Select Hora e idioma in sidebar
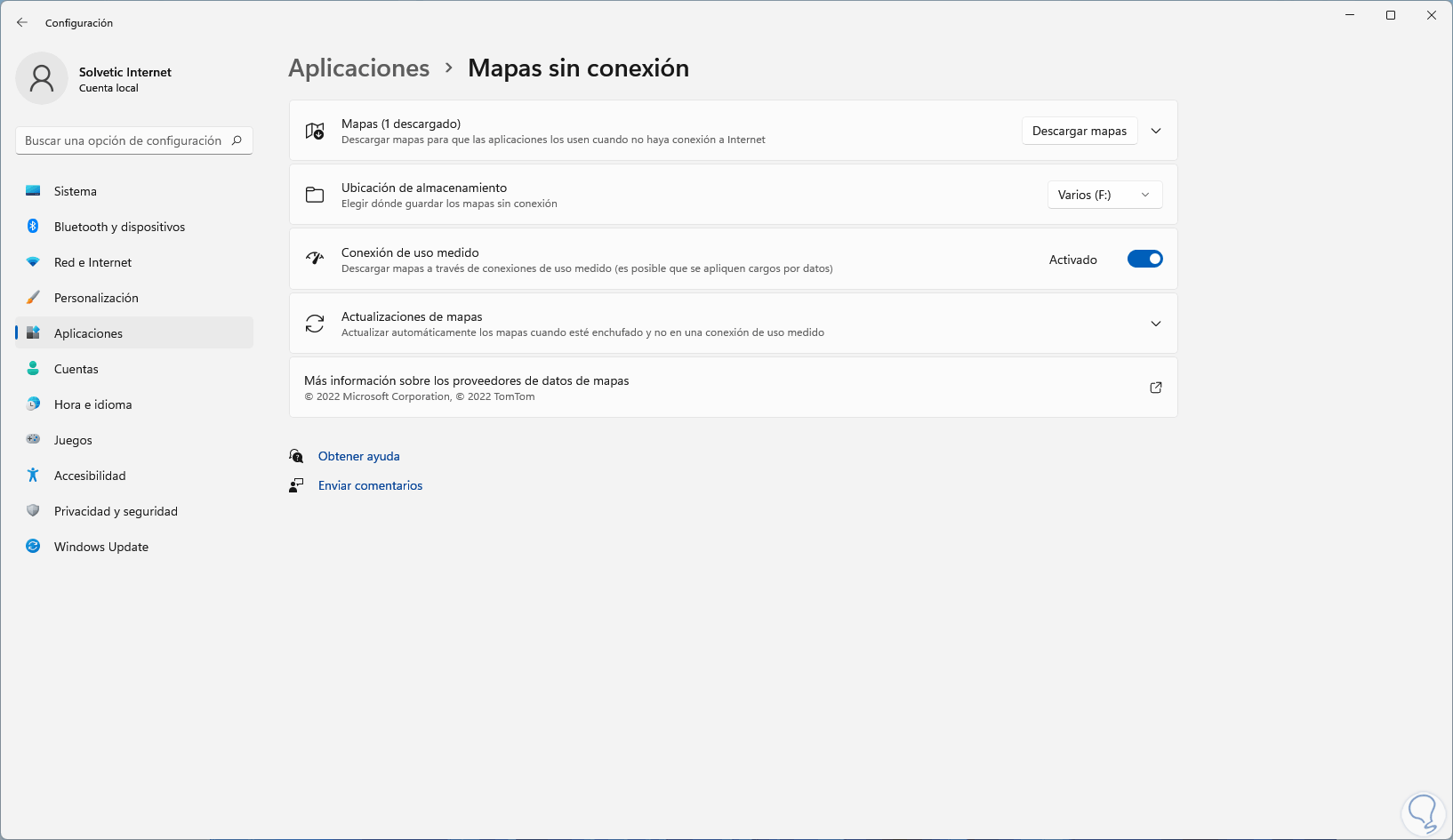Screen dimensions: 1453x840 [x=92, y=404]
